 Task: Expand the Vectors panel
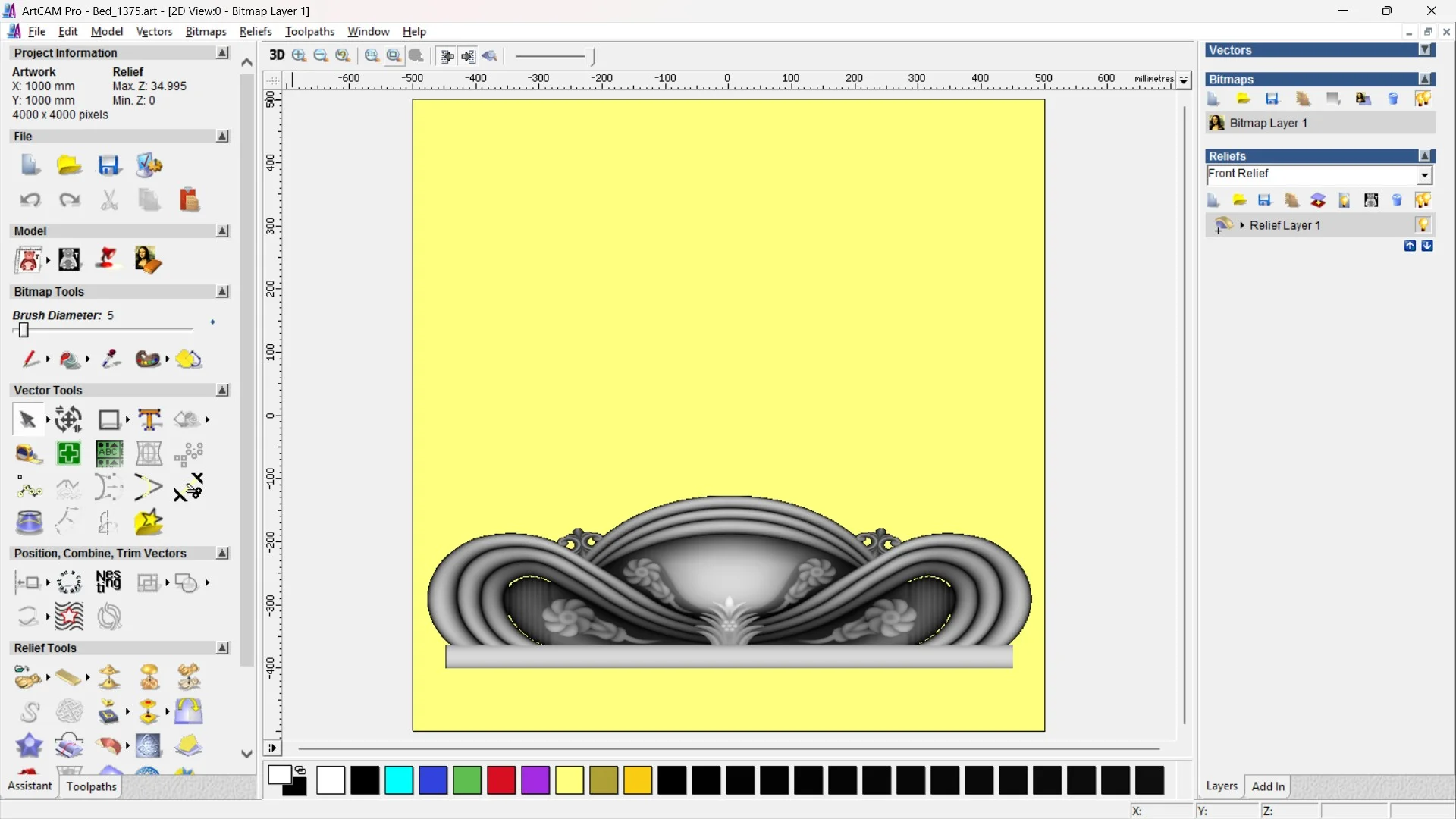(x=1425, y=50)
